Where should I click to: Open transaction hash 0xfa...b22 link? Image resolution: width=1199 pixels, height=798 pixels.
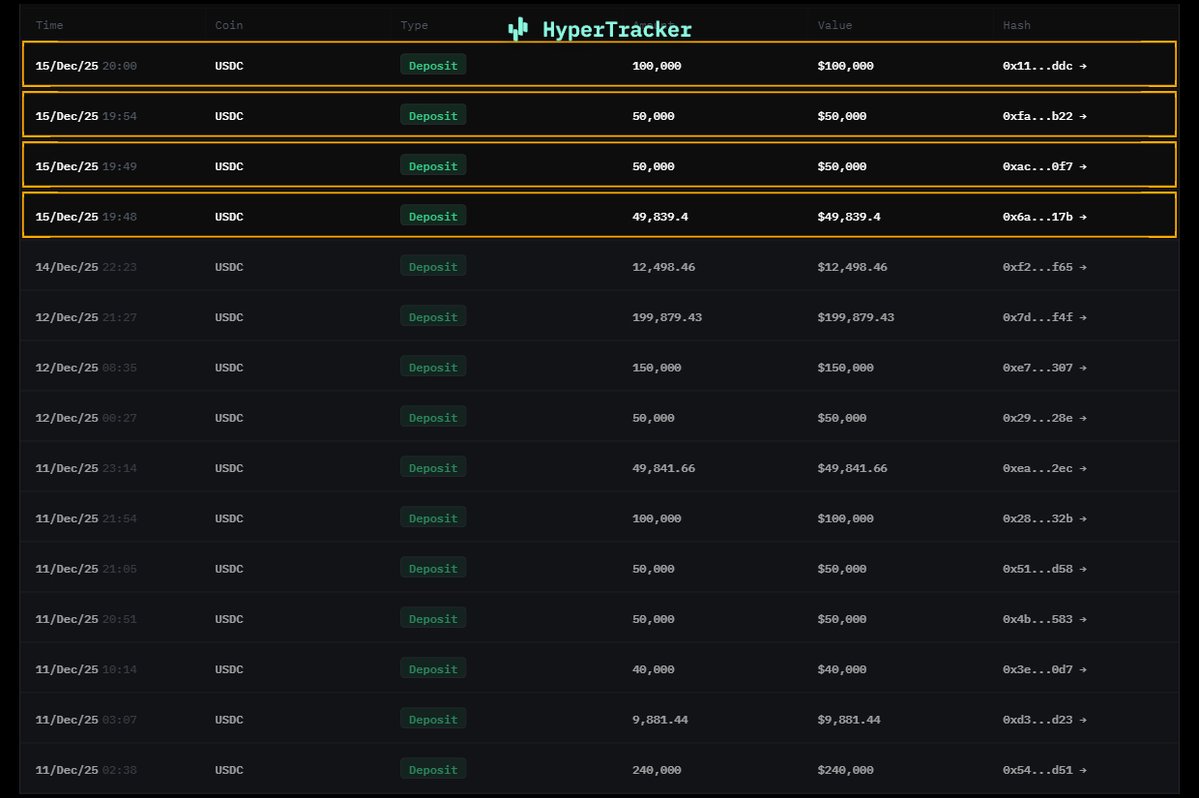tap(1038, 116)
